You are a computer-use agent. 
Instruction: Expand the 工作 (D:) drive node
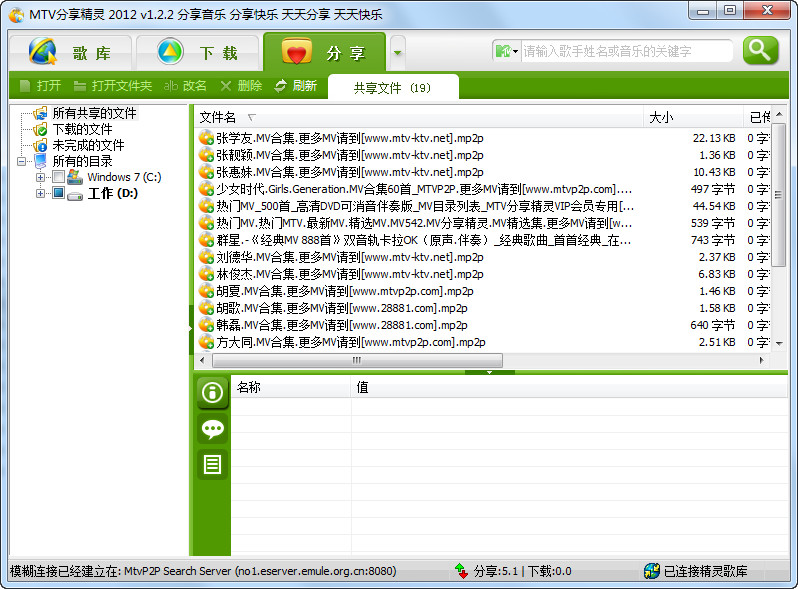40,193
